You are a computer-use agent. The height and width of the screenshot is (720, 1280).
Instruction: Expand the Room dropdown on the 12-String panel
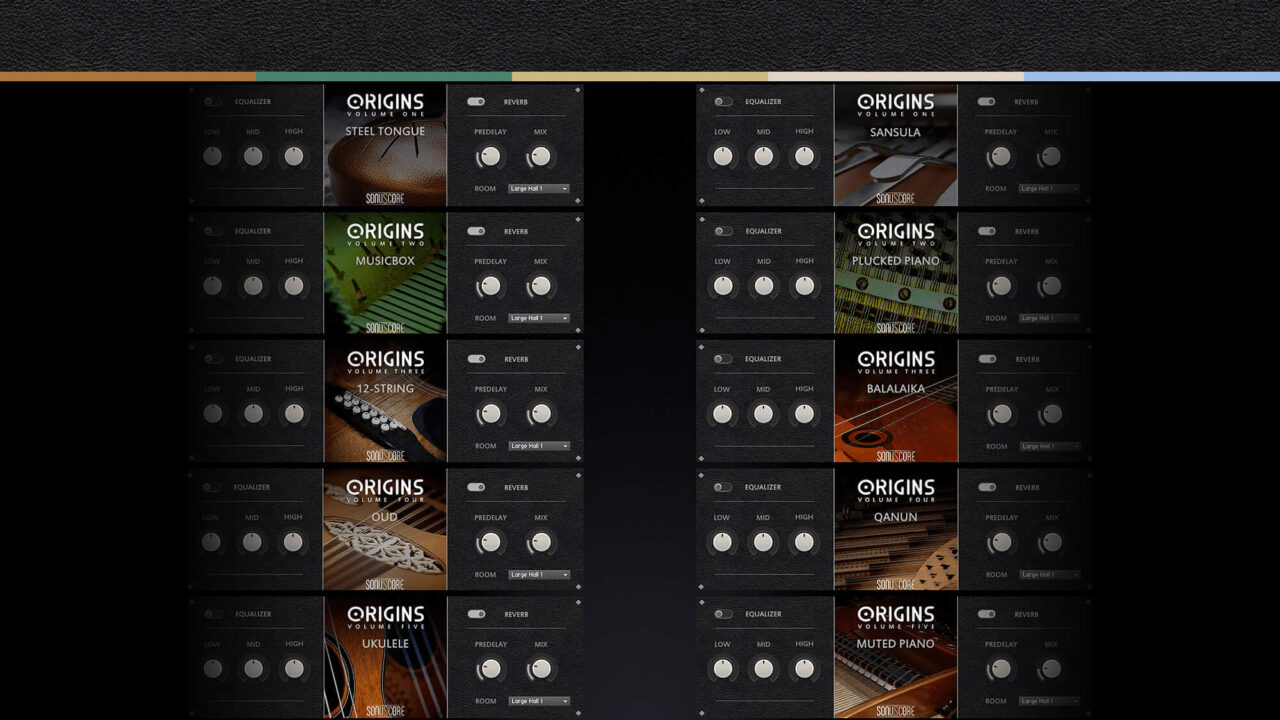(539, 446)
